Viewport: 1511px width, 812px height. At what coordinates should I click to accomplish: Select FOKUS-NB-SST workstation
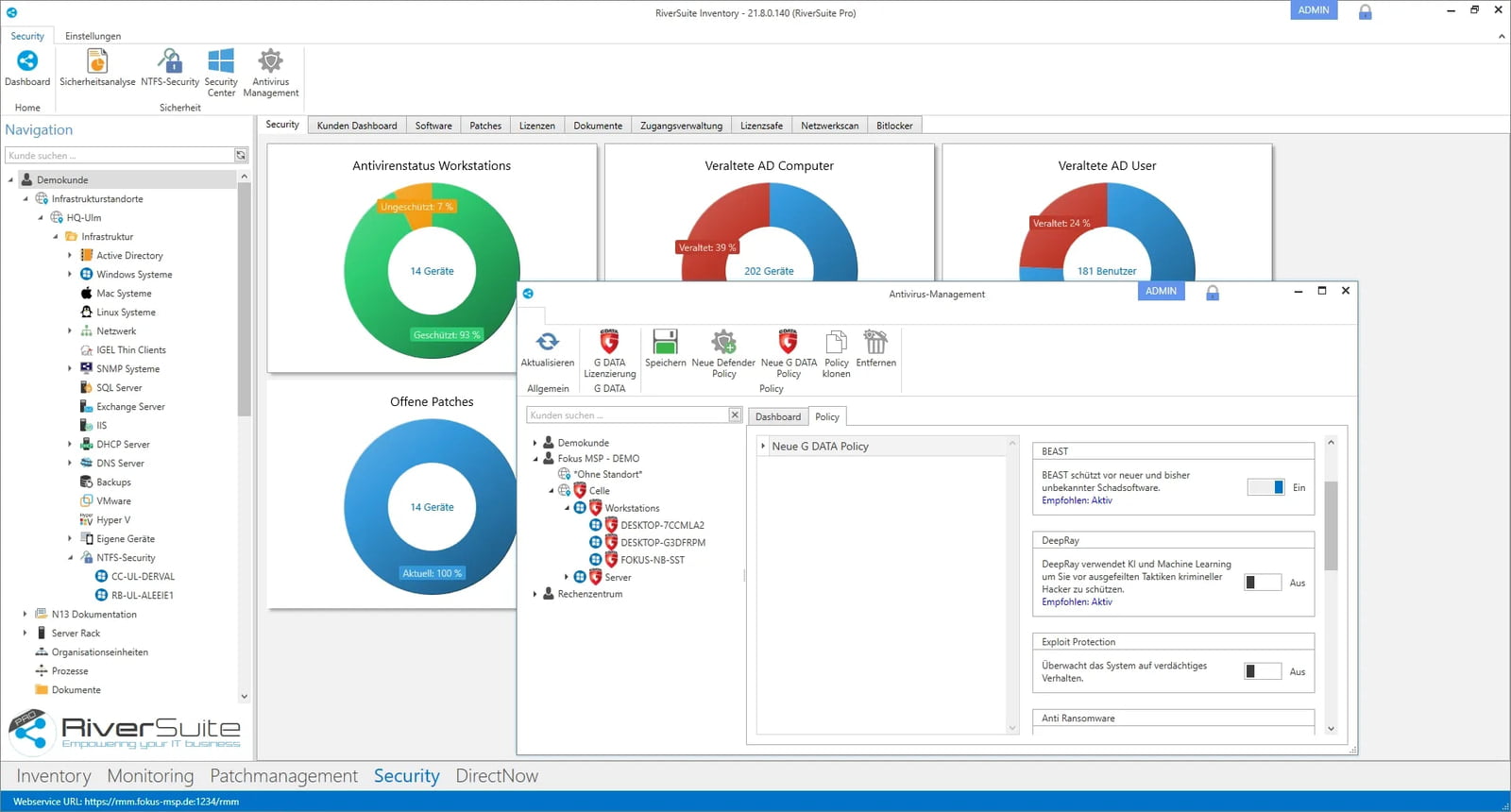(x=653, y=560)
